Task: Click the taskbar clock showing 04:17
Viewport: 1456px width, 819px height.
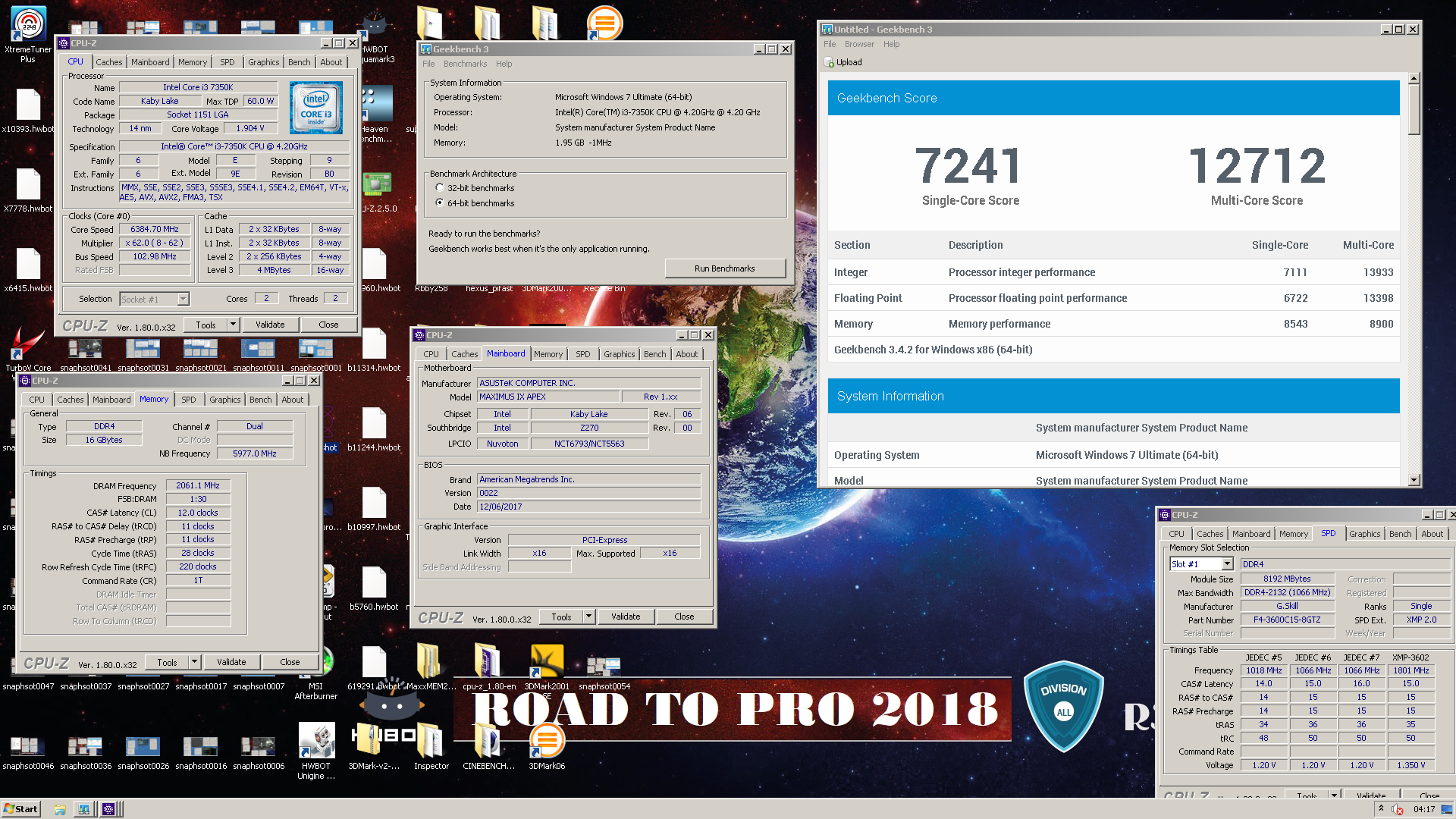Action: [x=1424, y=809]
